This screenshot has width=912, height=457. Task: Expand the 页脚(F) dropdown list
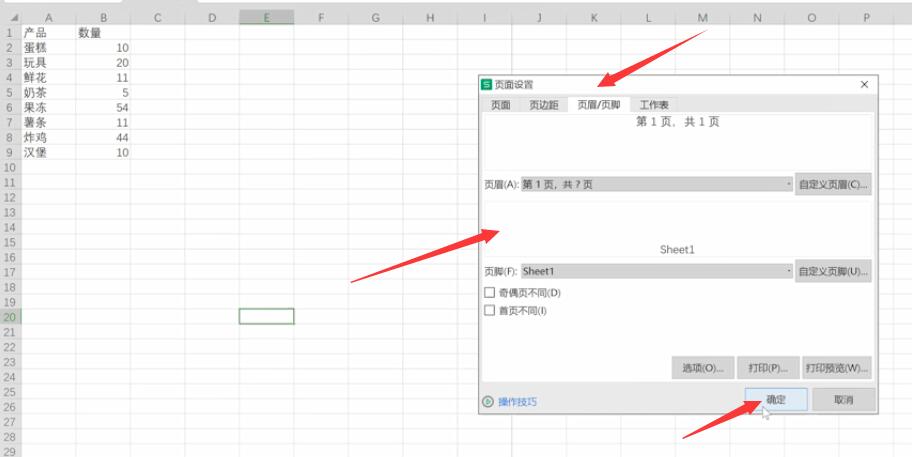789,271
